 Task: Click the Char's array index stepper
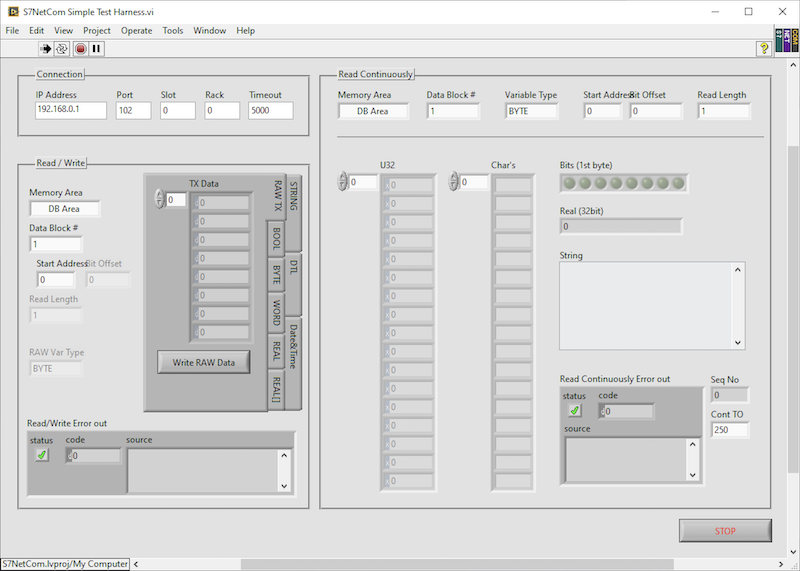point(453,181)
